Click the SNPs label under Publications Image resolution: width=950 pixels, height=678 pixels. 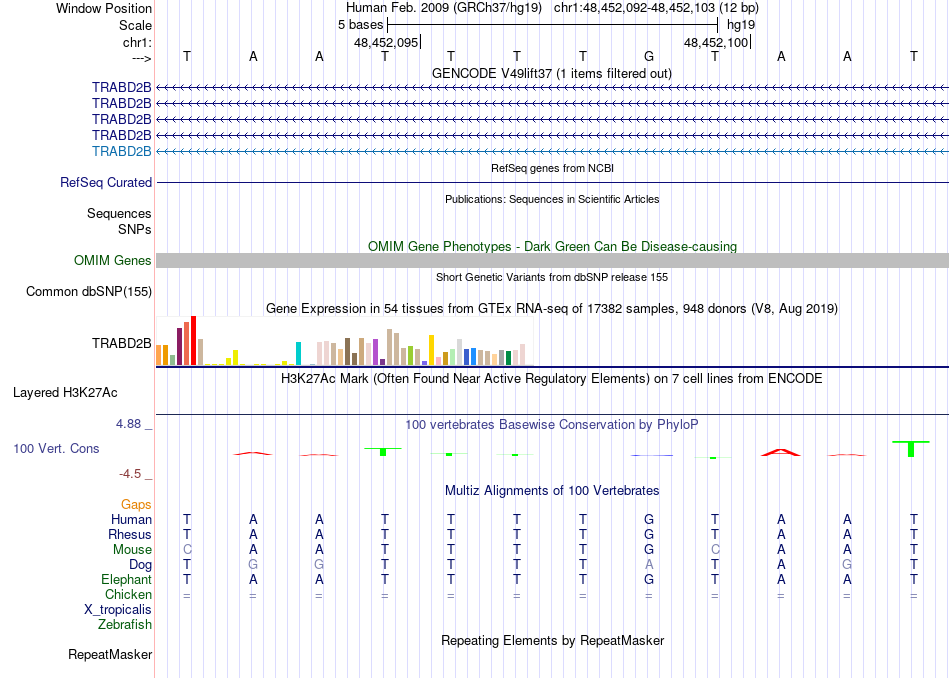pyautogui.click(x=135, y=229)
